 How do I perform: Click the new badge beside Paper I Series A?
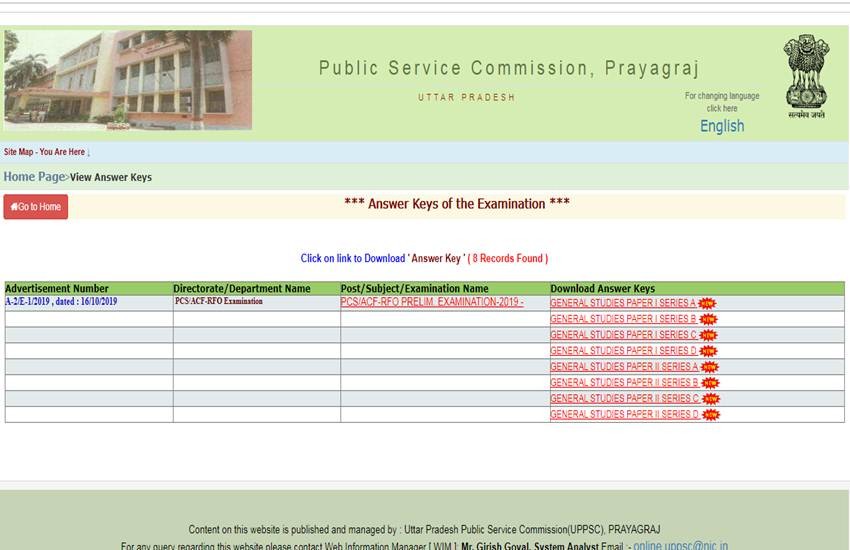point(708,303)
